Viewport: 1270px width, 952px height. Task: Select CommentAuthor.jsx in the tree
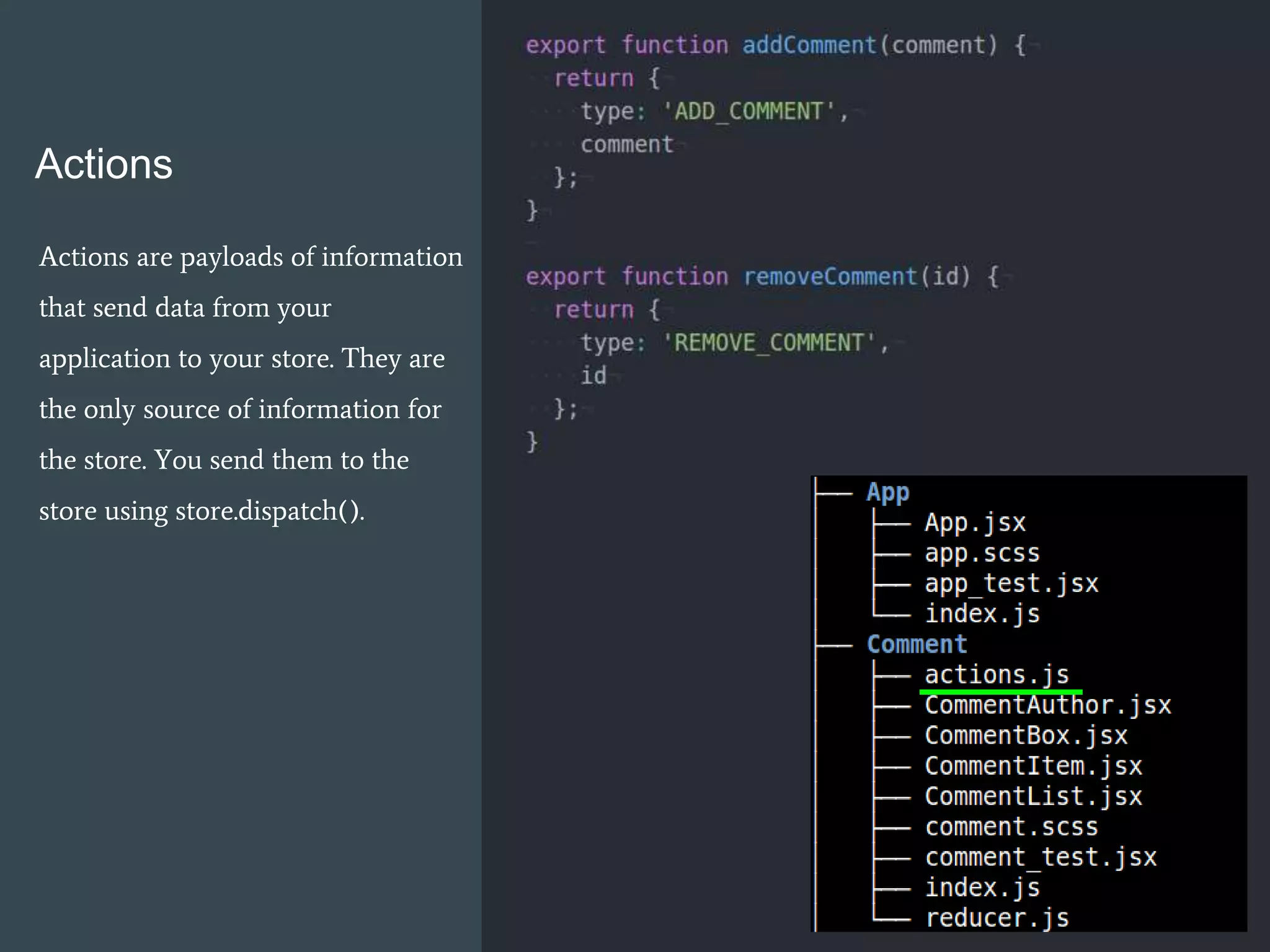pos(1047,705)
